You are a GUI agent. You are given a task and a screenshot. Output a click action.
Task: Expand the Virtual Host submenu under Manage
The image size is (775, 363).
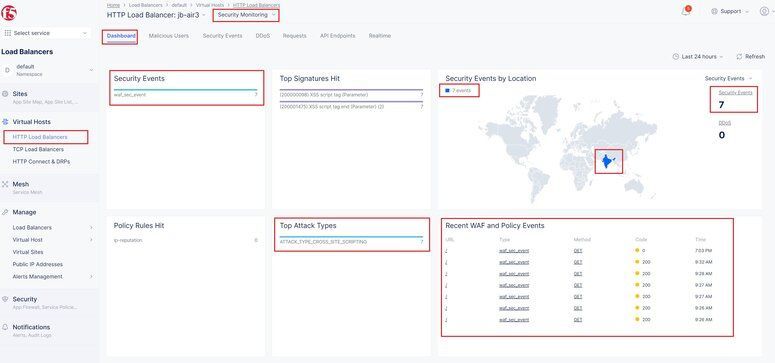coord(91,240)
